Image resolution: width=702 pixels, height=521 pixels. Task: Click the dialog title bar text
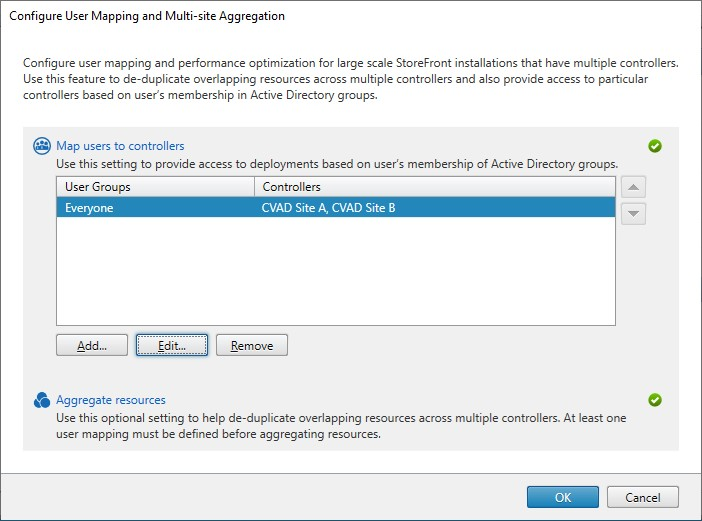coord(147,17)
